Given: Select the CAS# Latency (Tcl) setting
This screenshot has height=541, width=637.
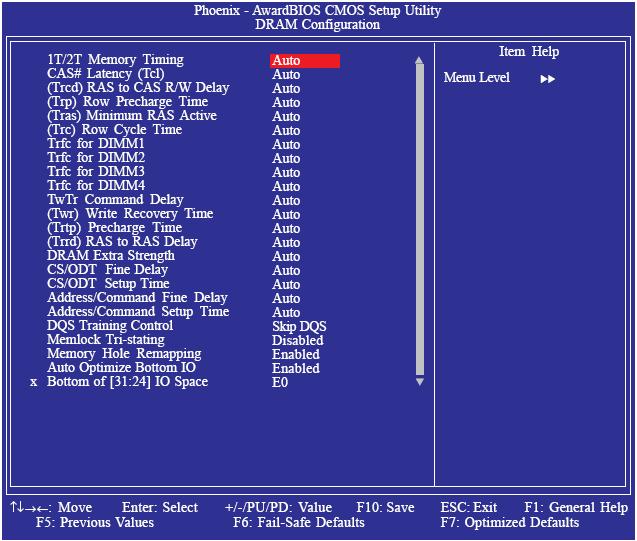Looking at the screenshot, I should point(106,74).
